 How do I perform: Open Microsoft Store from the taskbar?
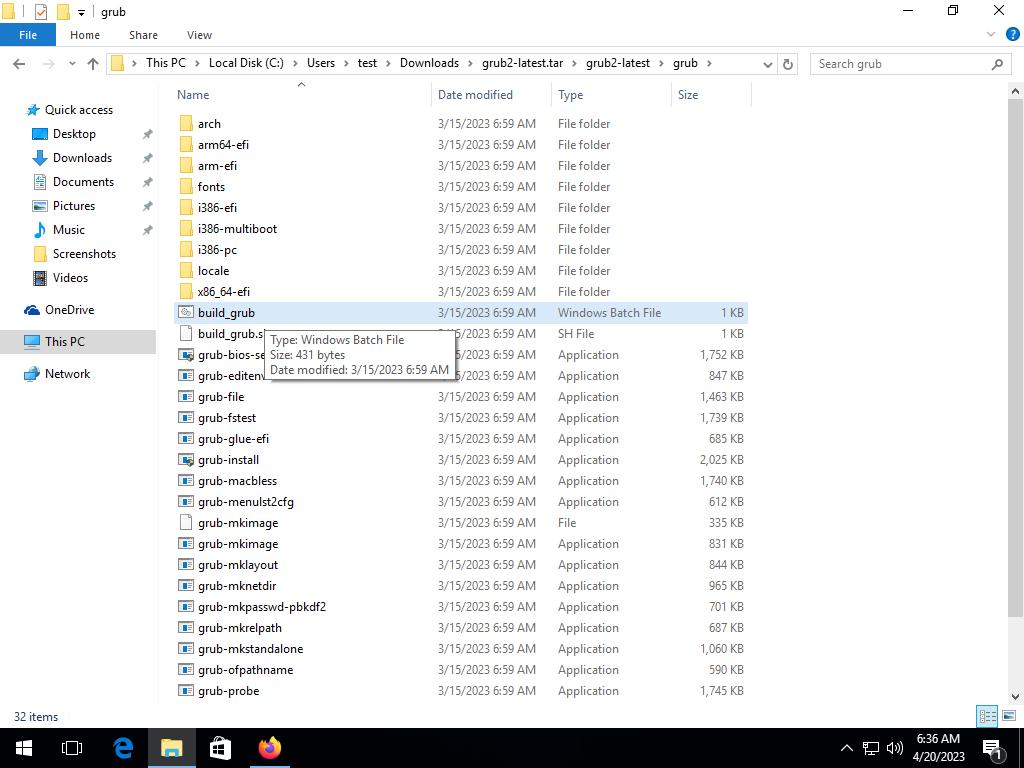pyautogui.click(x=220, y=748)
